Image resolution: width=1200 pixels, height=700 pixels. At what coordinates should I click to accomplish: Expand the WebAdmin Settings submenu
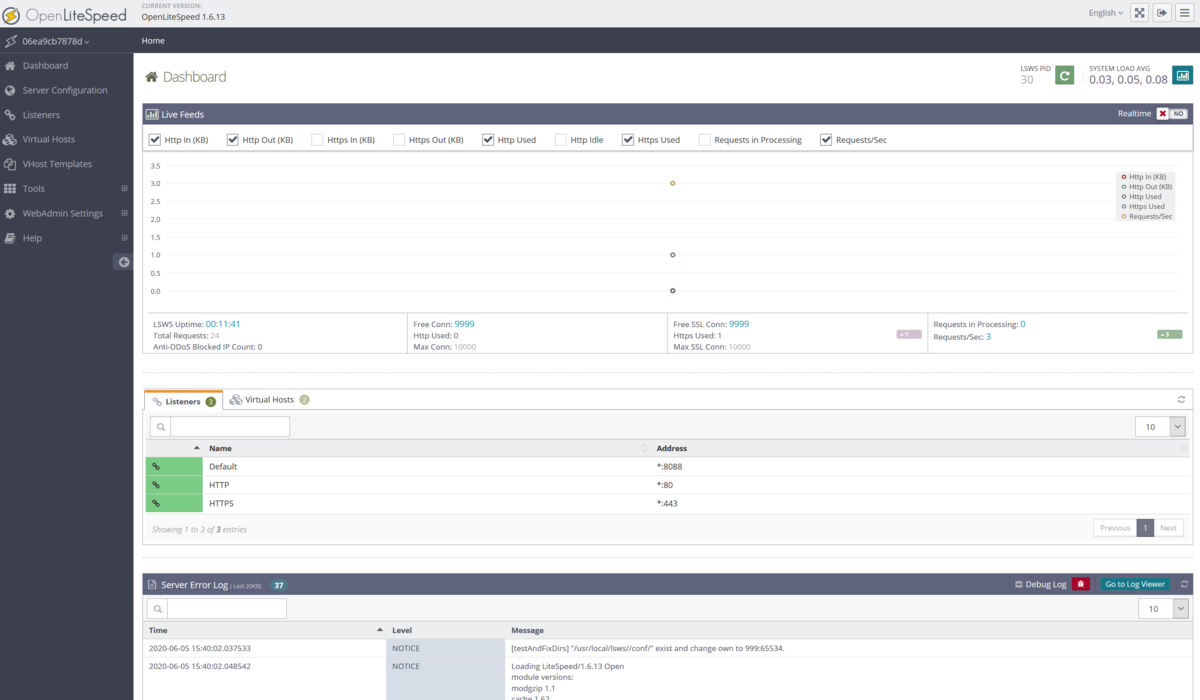(x=125, y=213)
